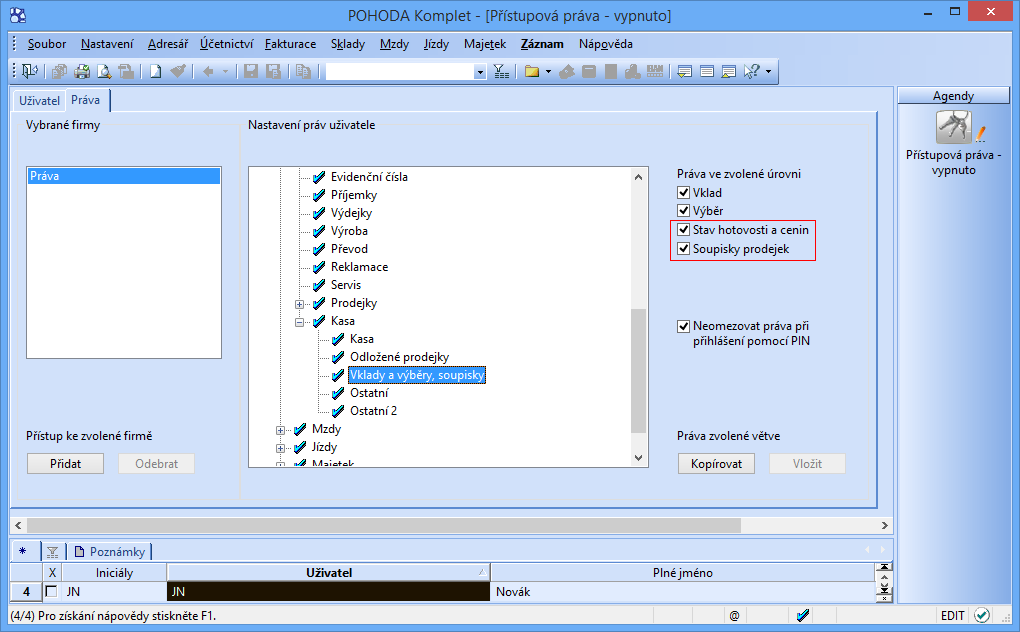Expand the Jízdy tree node
The width and height of the screenshot is (1020, 632).
[280, 448]
